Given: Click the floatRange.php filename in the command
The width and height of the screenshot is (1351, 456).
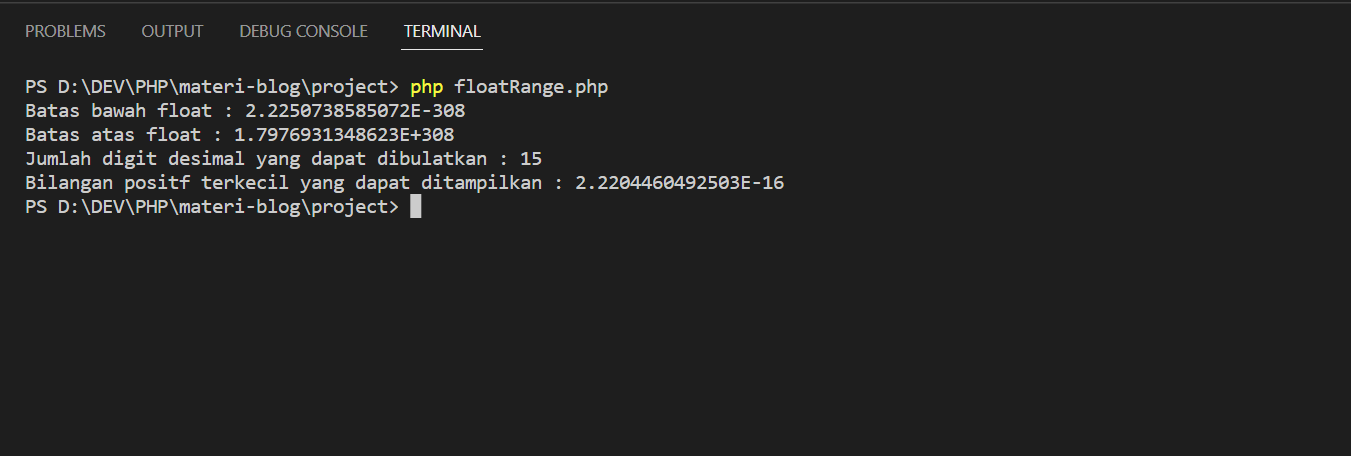Looking at the screenshot, I should click(531, 87).
